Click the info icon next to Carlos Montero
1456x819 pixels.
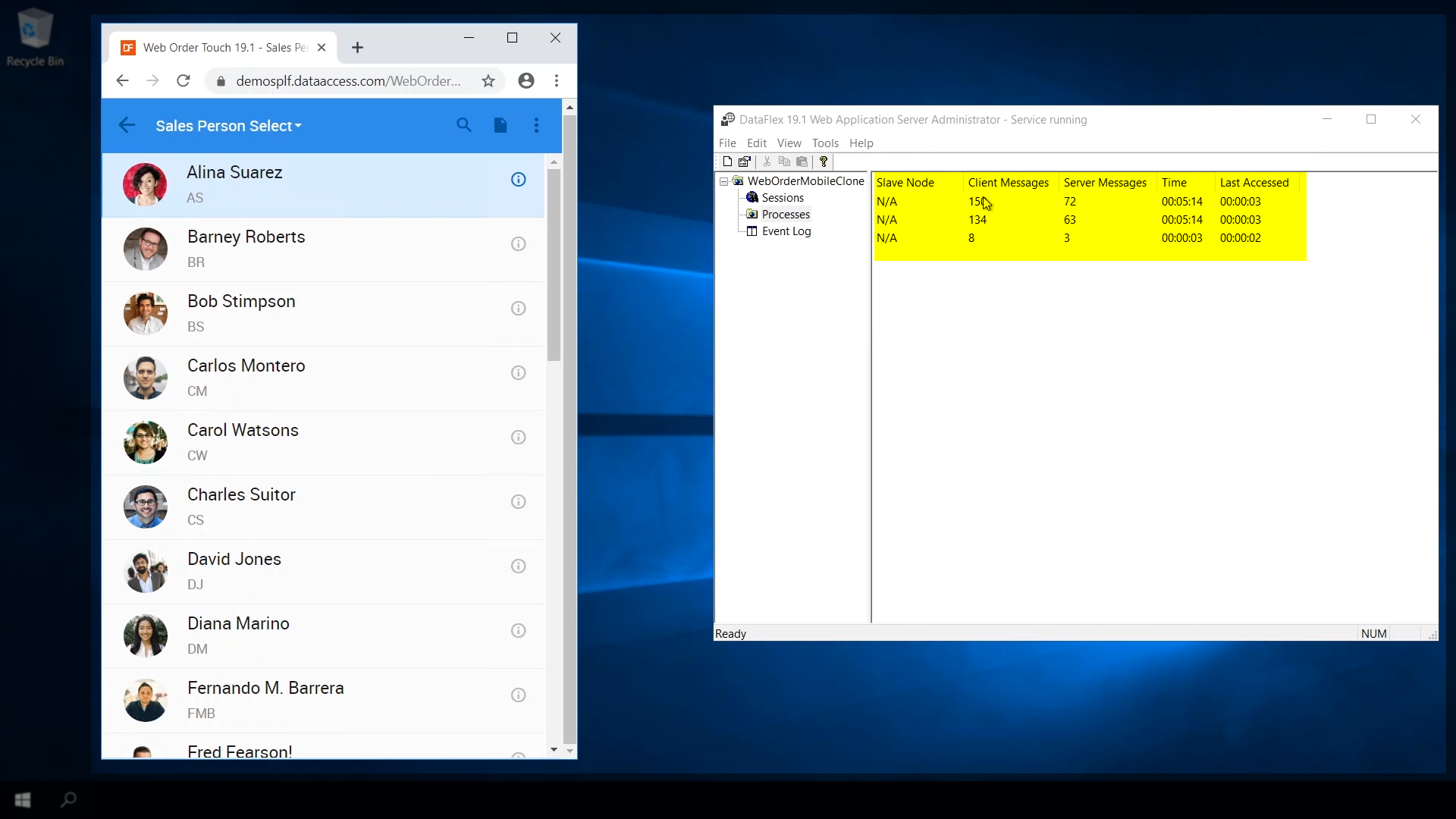[x=518, y=373]
